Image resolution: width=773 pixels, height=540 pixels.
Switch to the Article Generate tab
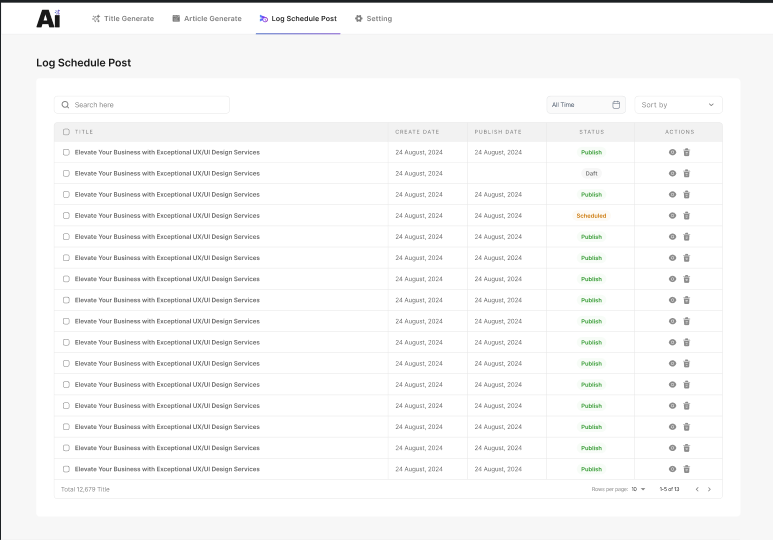207,19
